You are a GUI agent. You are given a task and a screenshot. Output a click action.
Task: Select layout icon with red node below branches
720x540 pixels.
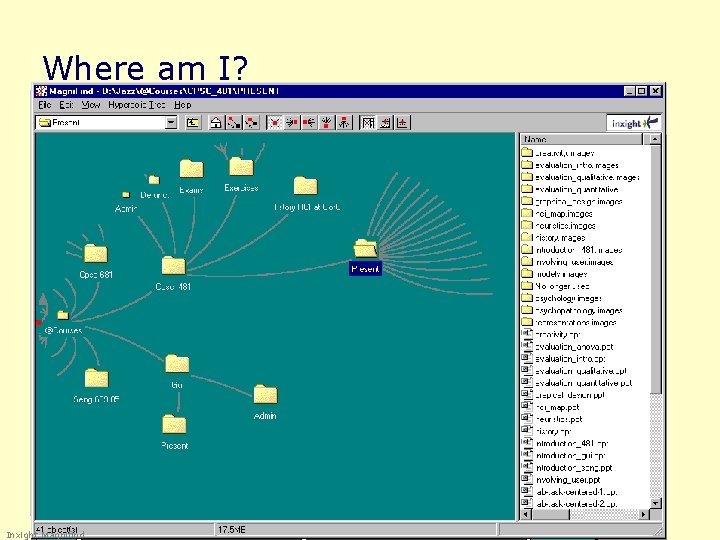[x=326, y=123]
